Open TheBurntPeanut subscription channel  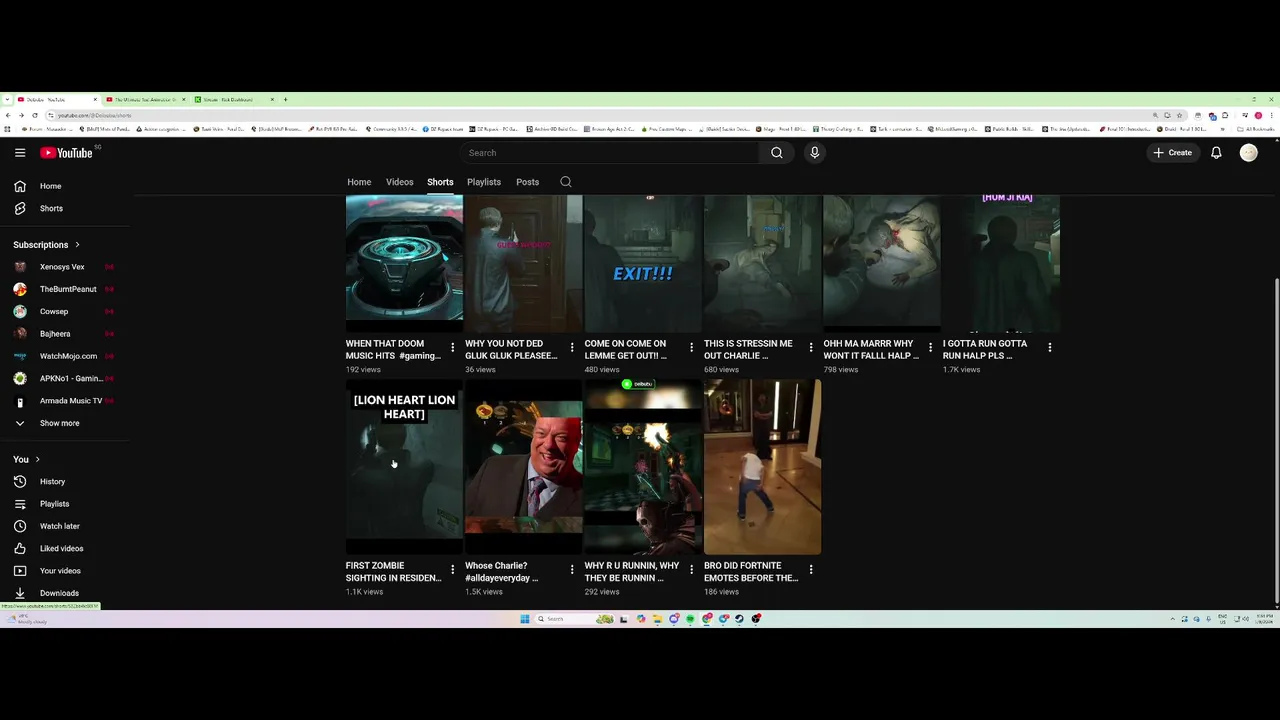[x=67, y=289]
